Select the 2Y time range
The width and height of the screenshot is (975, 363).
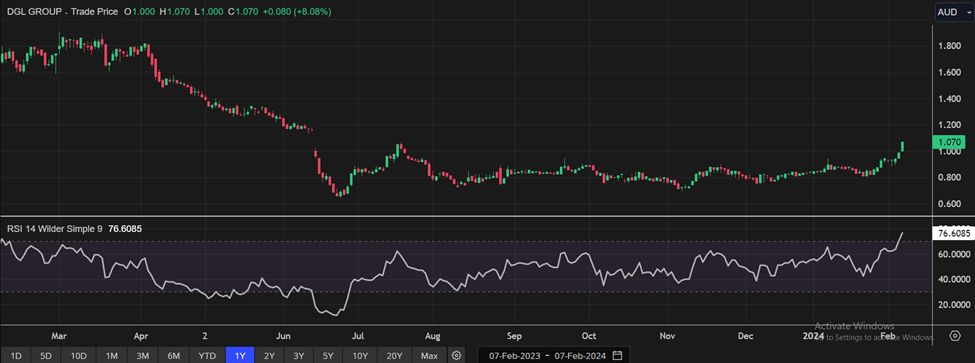point(269,356)
